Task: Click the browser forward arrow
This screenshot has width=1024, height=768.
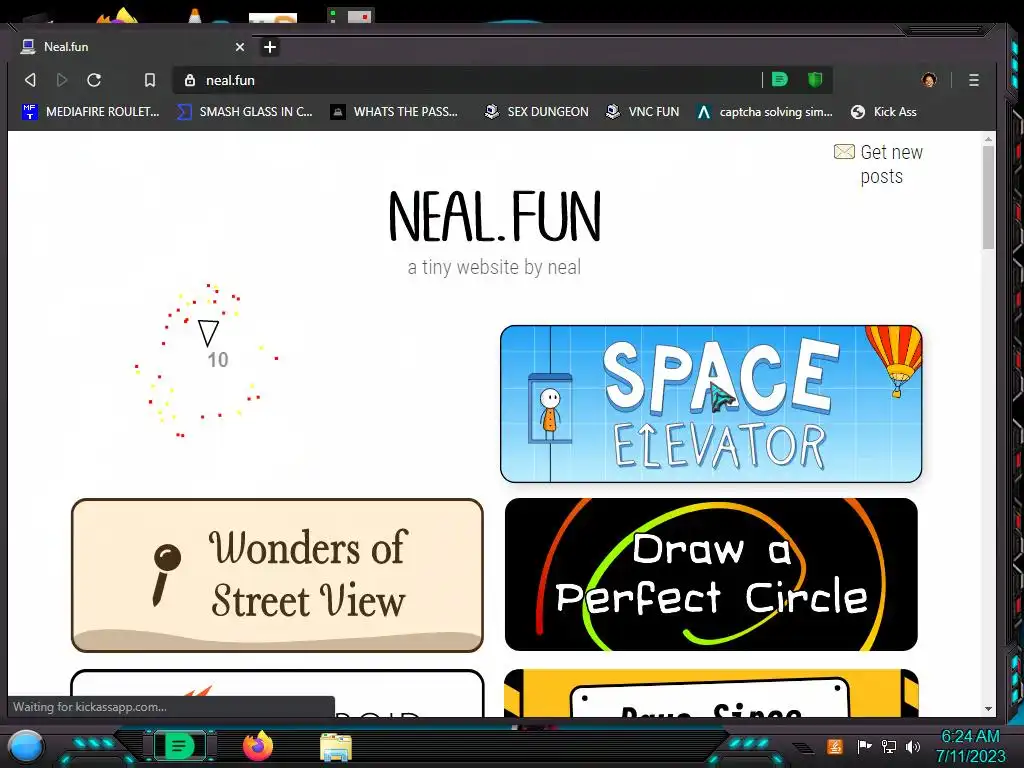Action: [62, 80]
